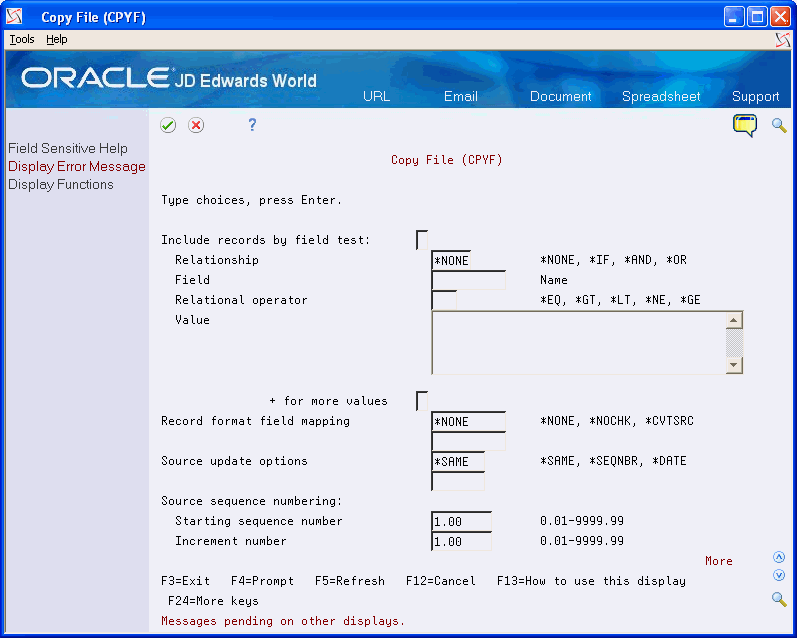The image size is (797, 638).
Task: Click the '+ for more values' box
Action: tap(422, 401)
